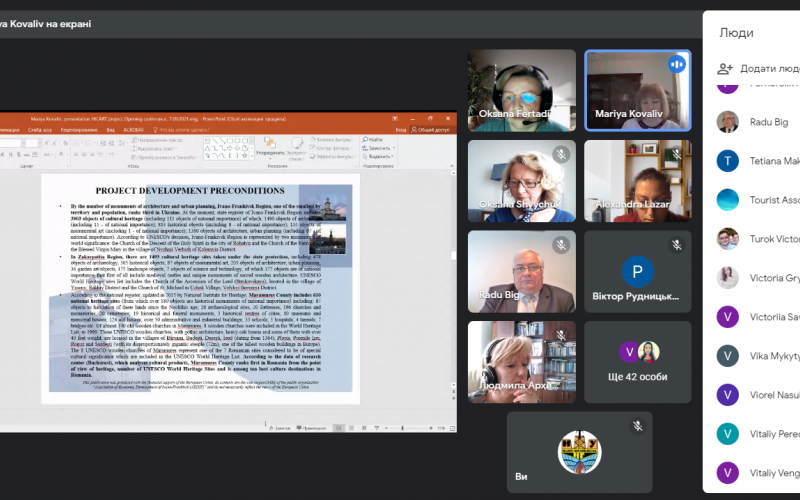The width and height of the screenshot is (800, 500).
Task: Open ACROBAT tab in PowerPoint
Action: (x=134, y=130)
